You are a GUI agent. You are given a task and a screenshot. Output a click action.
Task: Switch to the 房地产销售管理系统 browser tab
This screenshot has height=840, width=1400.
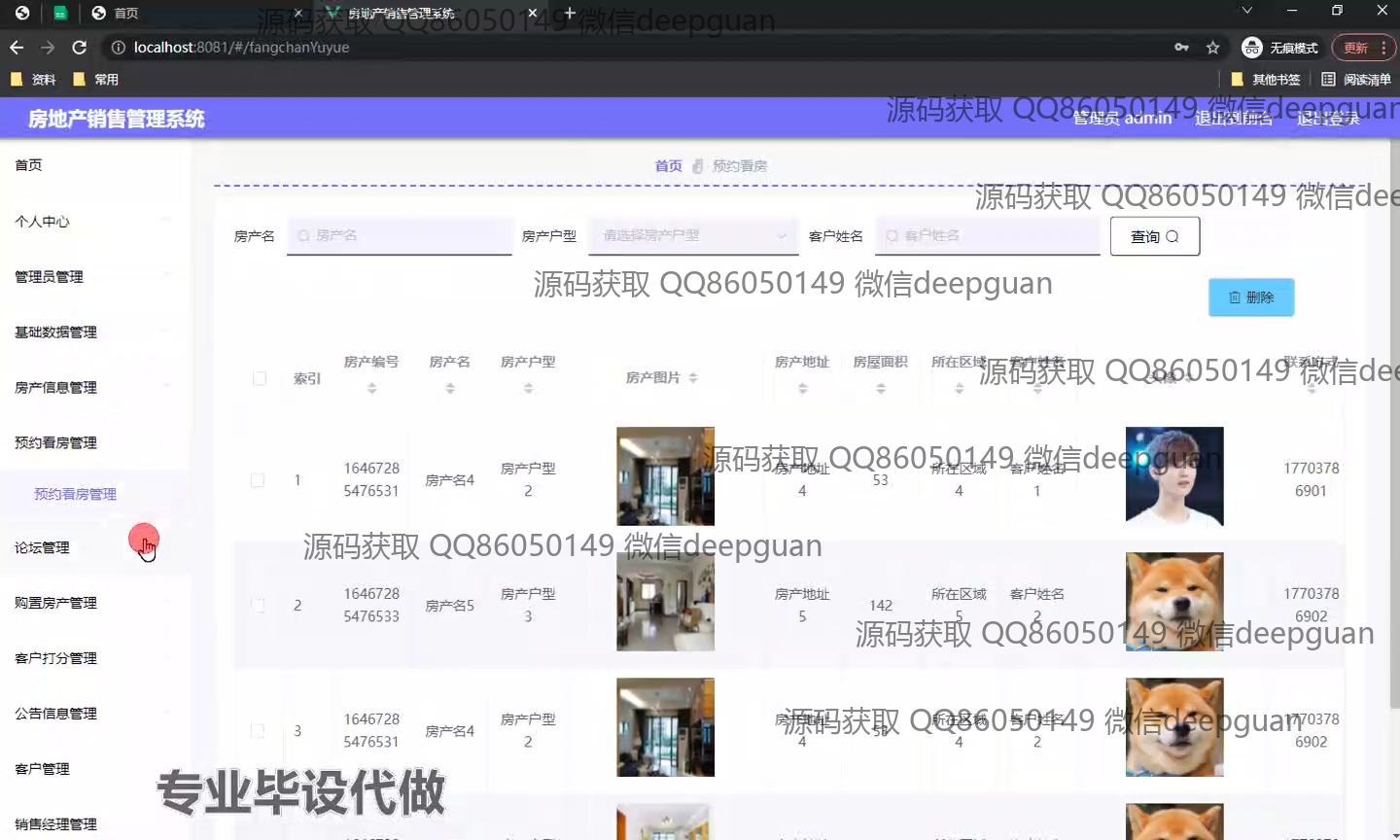(430, 13)
